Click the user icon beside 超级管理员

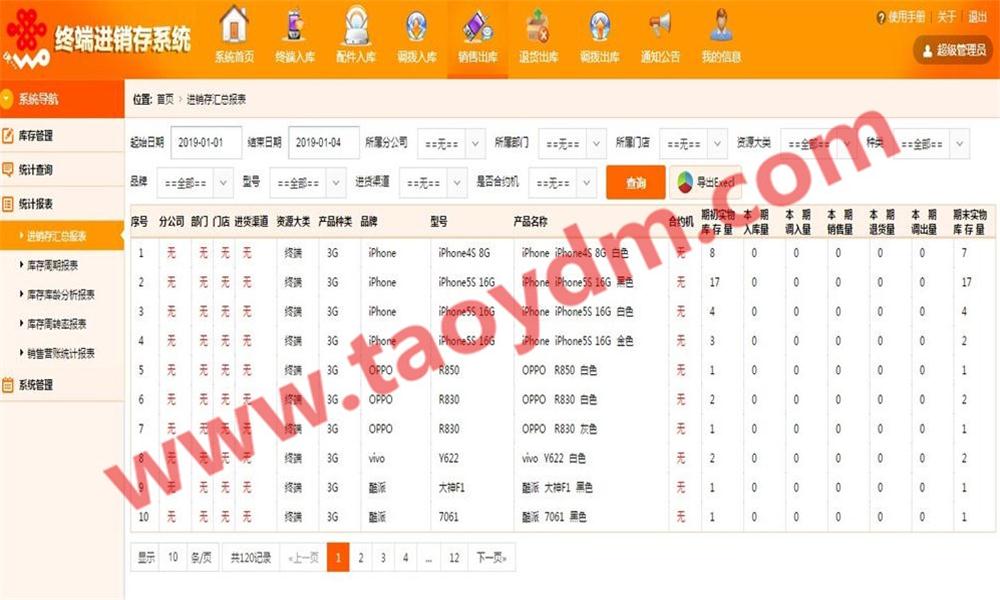[x=927, y=50]
